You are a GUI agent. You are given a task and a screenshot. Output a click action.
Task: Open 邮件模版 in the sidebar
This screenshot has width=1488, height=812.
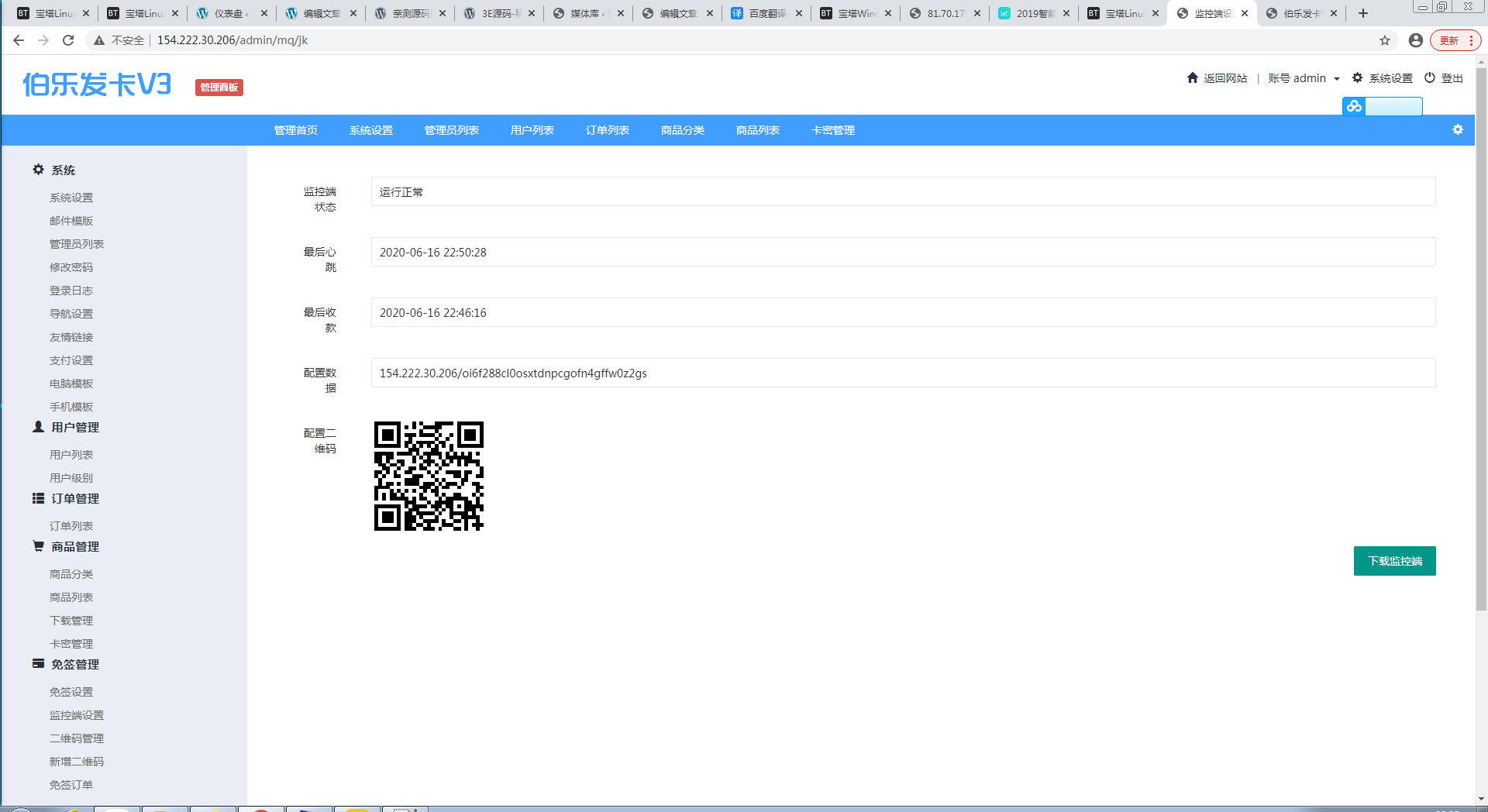[71, 221]
